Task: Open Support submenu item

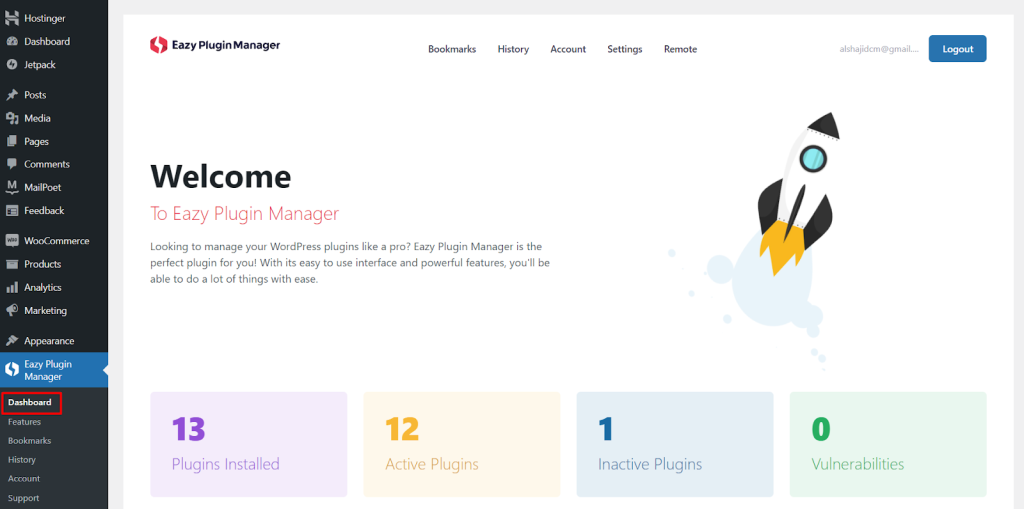Action: (24, 498)
